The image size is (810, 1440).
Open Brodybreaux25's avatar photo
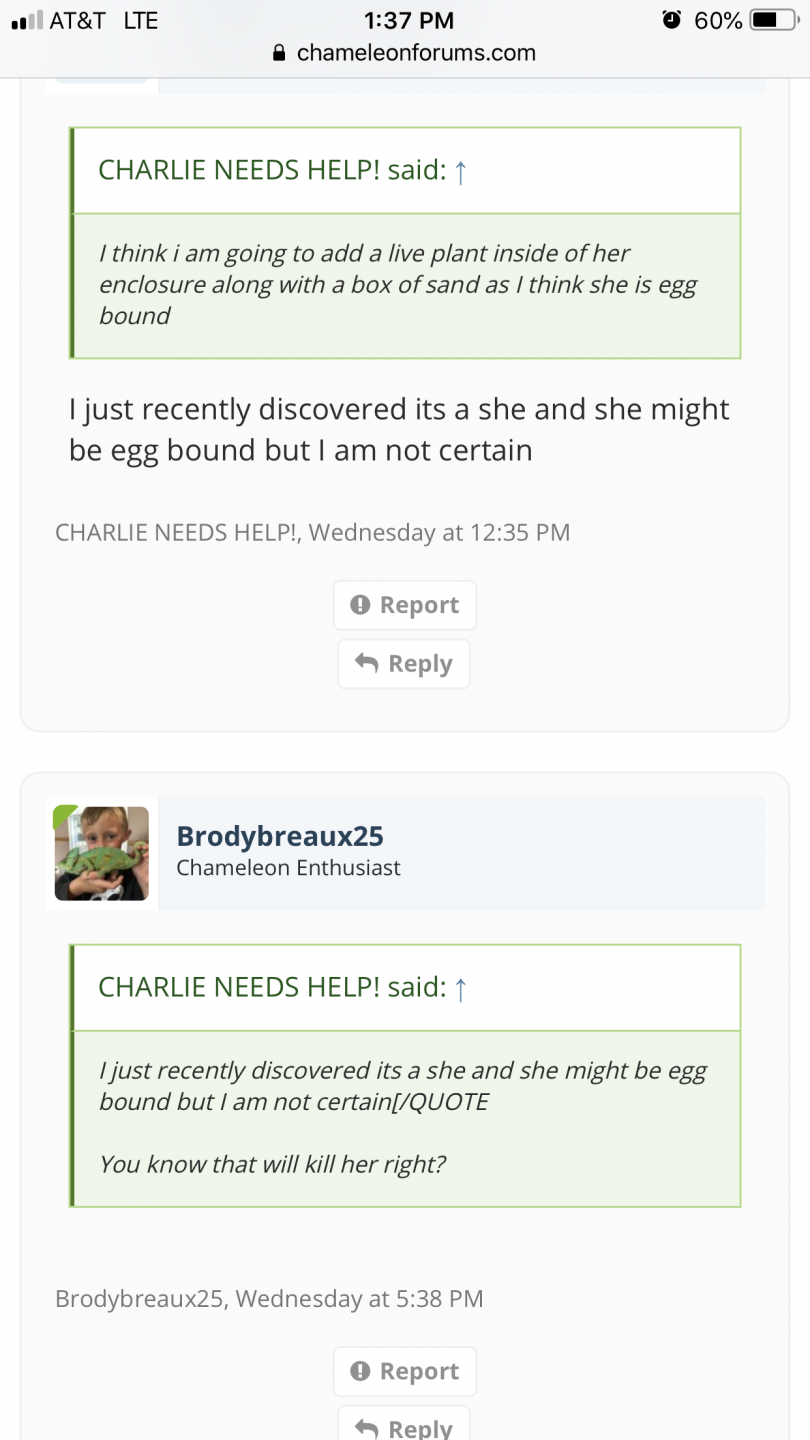pos(101,853)
